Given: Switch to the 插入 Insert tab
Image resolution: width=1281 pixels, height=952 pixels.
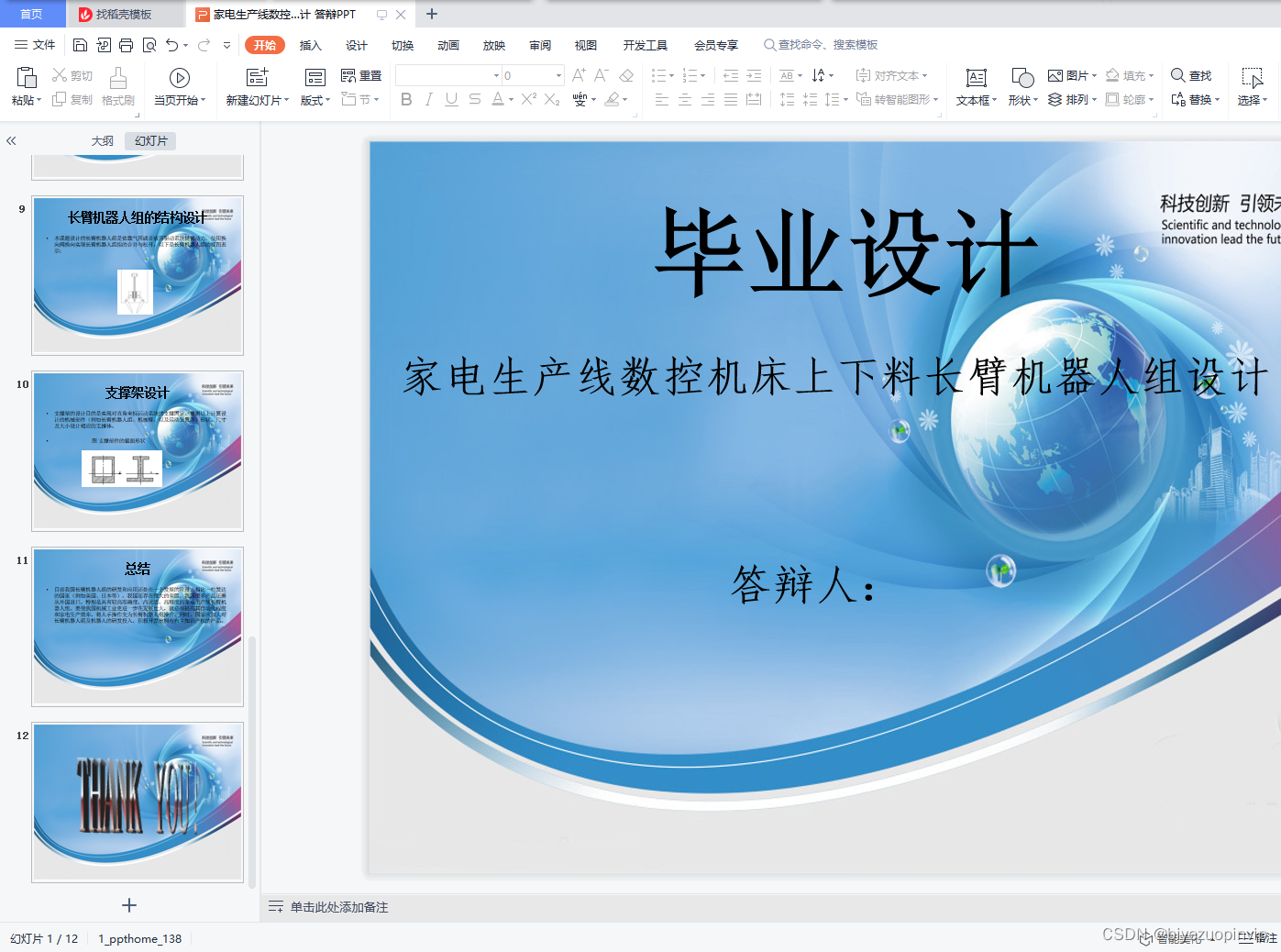Looking at the screenshot, I should click(x=311, y=45).
